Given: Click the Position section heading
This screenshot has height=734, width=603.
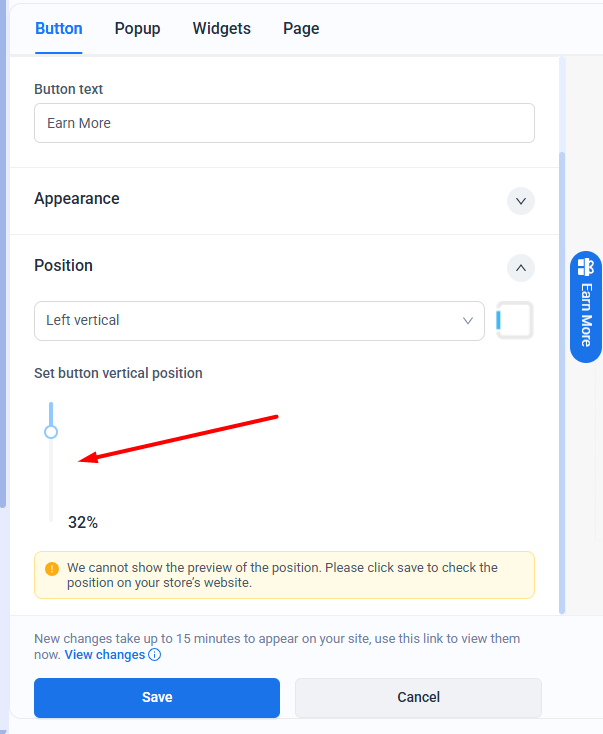Looking at the screenshot, I should tap(63, 266).
